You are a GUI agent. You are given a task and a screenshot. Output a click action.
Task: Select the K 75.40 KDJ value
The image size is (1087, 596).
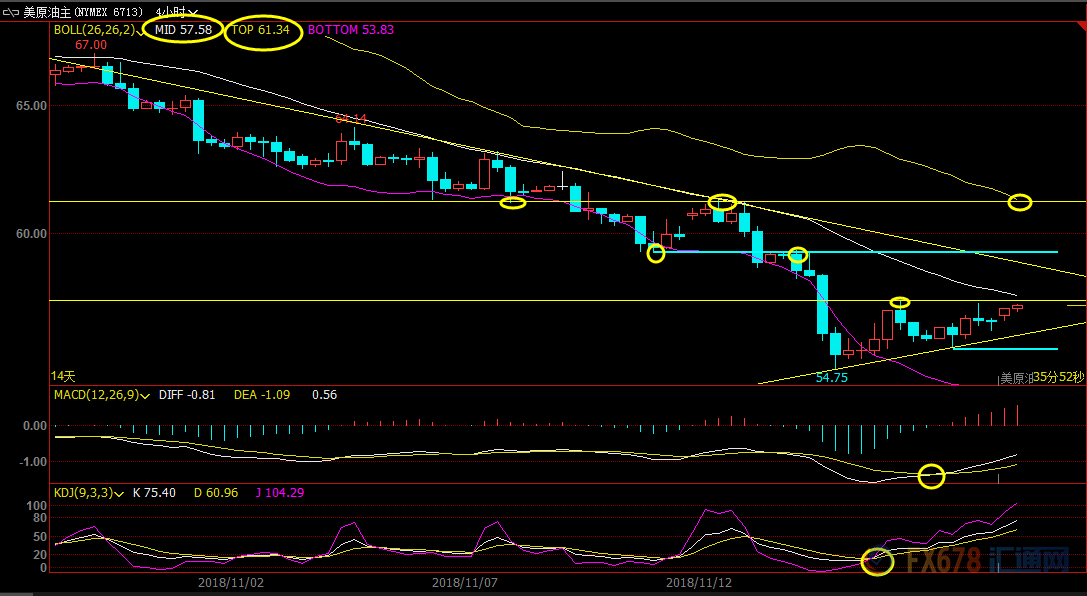click(154, 493)
